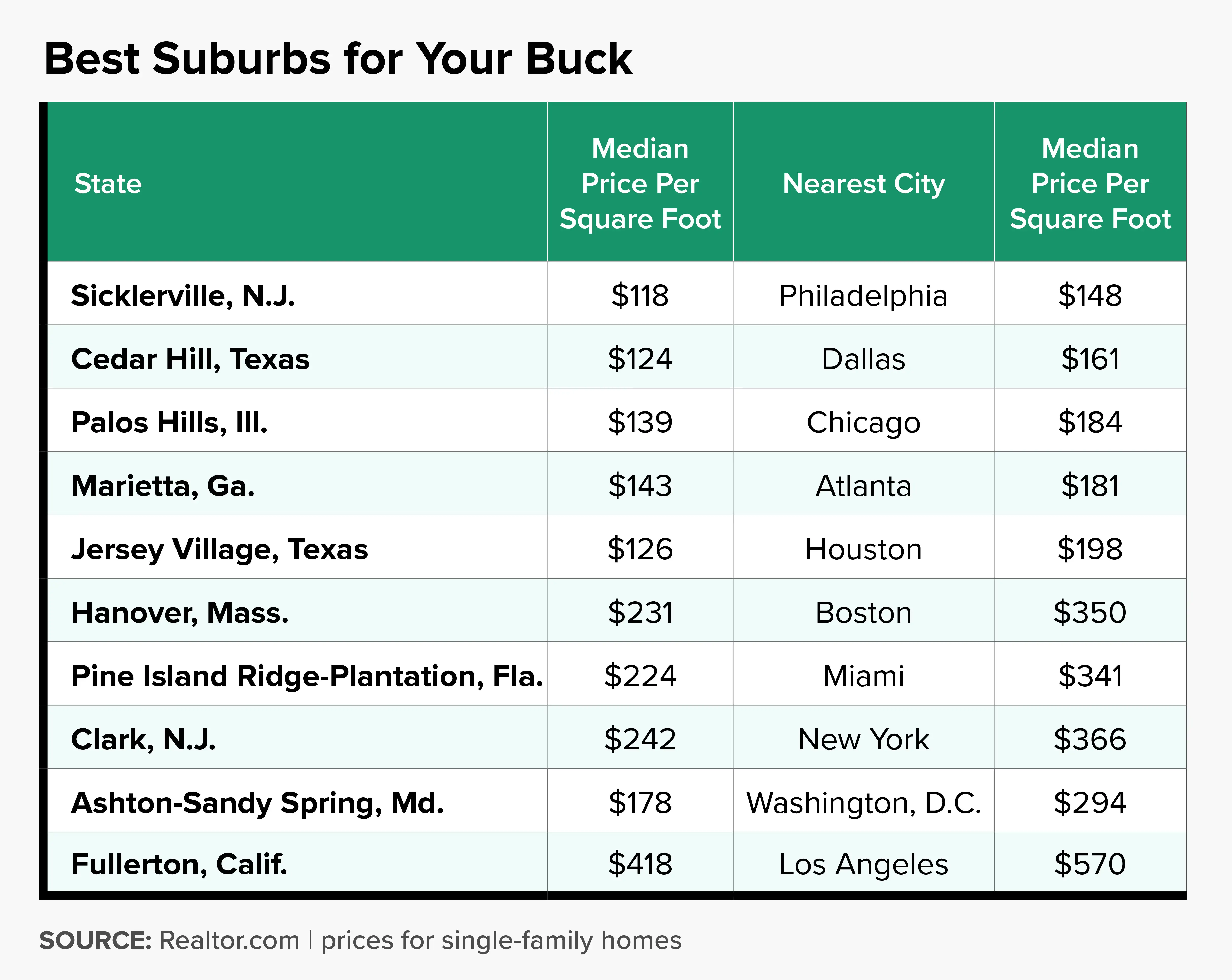Click the Fullerton, Calif. row label
Viewport: 1232px width, 980px height.
pyautogui.click(x=179, y=865)
